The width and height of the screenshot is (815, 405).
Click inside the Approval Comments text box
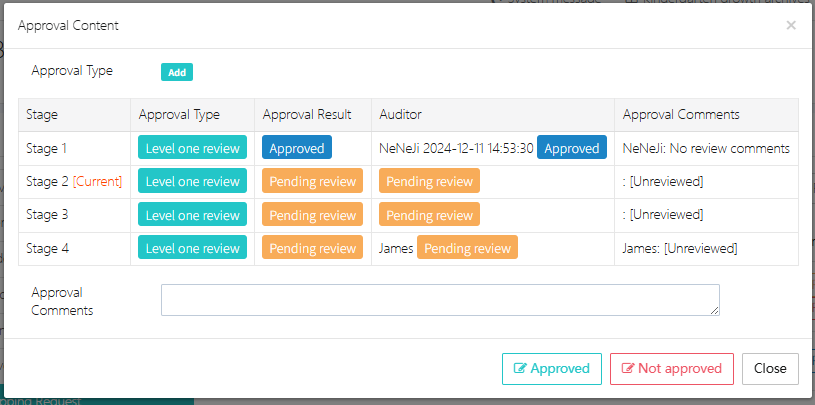[440, 300]
